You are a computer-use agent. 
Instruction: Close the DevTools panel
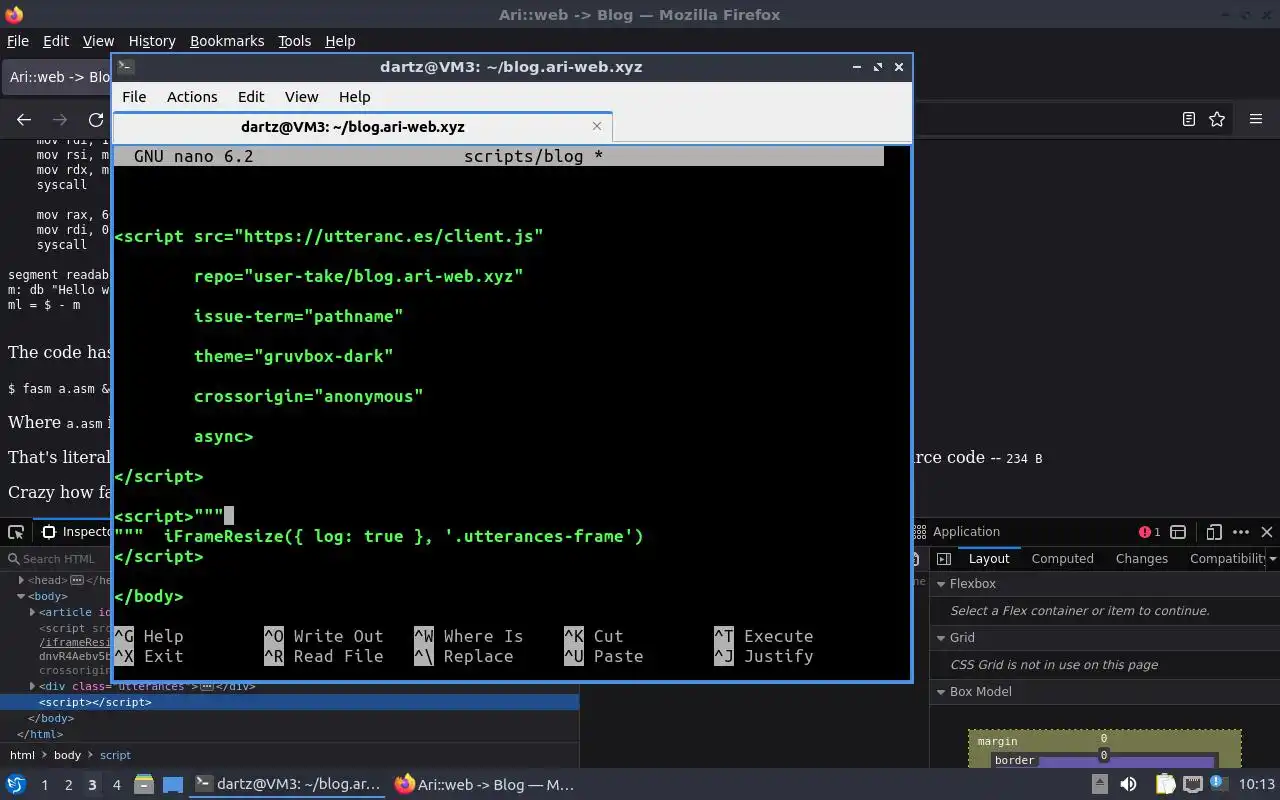(1267, 532)
